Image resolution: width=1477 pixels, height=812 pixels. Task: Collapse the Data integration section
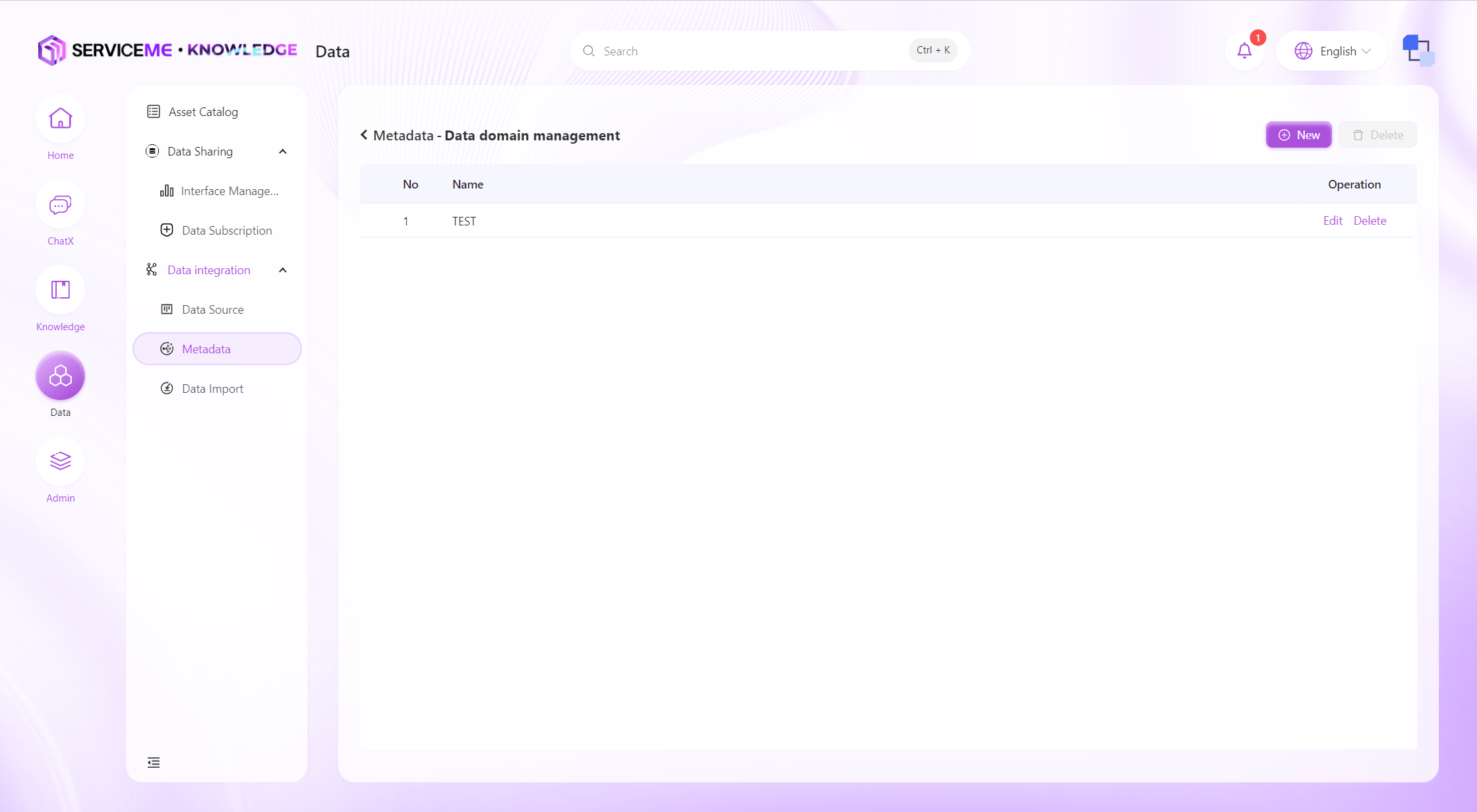[283, 270]
